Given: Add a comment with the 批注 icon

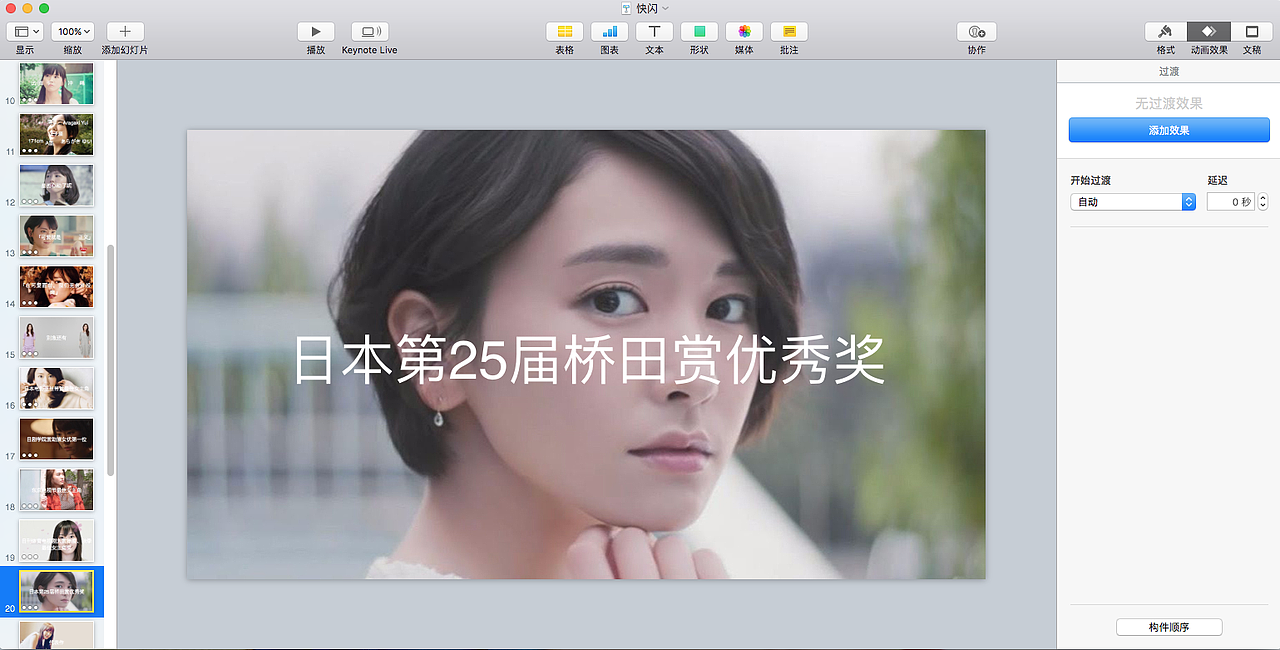Looking at the screenshot, I should tap(789, 31).
